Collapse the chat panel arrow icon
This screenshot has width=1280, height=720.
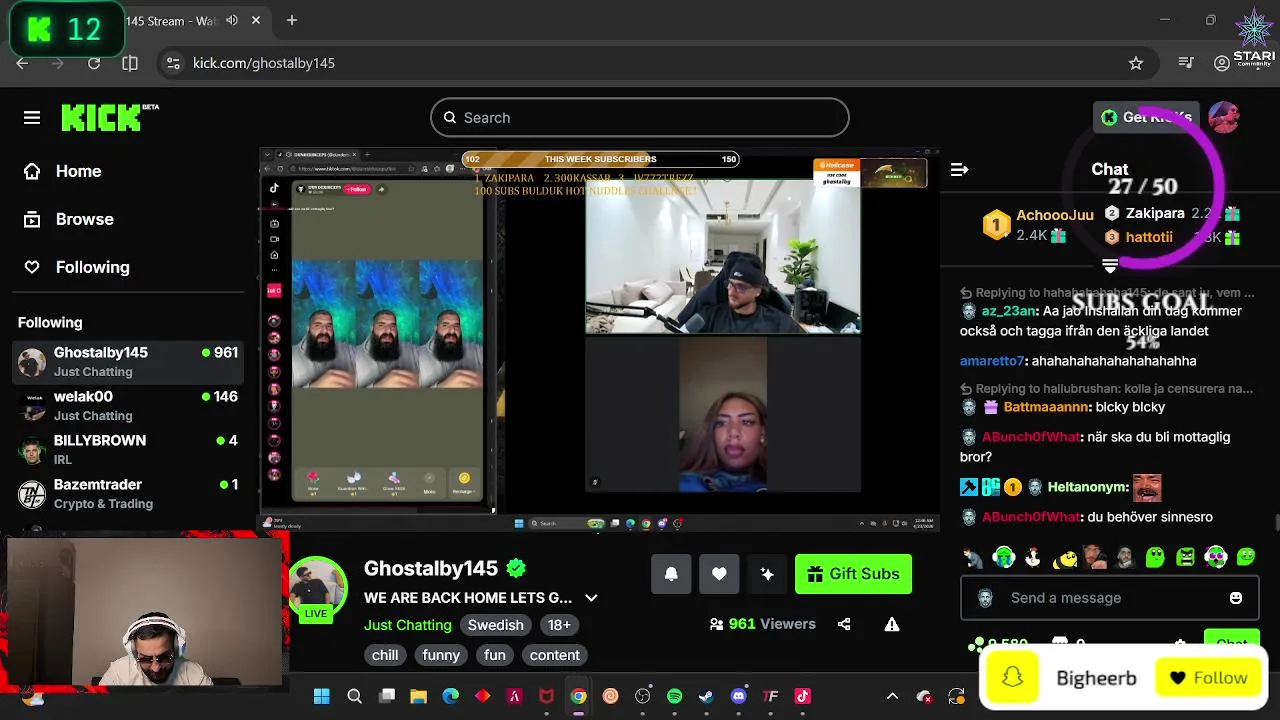click(959, 170)
